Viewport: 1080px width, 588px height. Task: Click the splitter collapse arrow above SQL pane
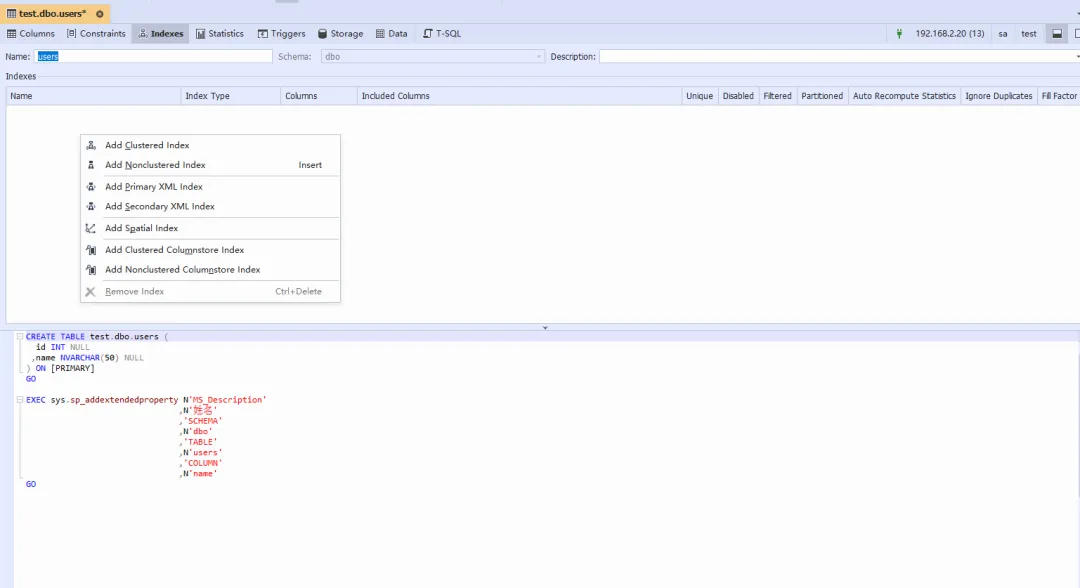tap(545, 328)
